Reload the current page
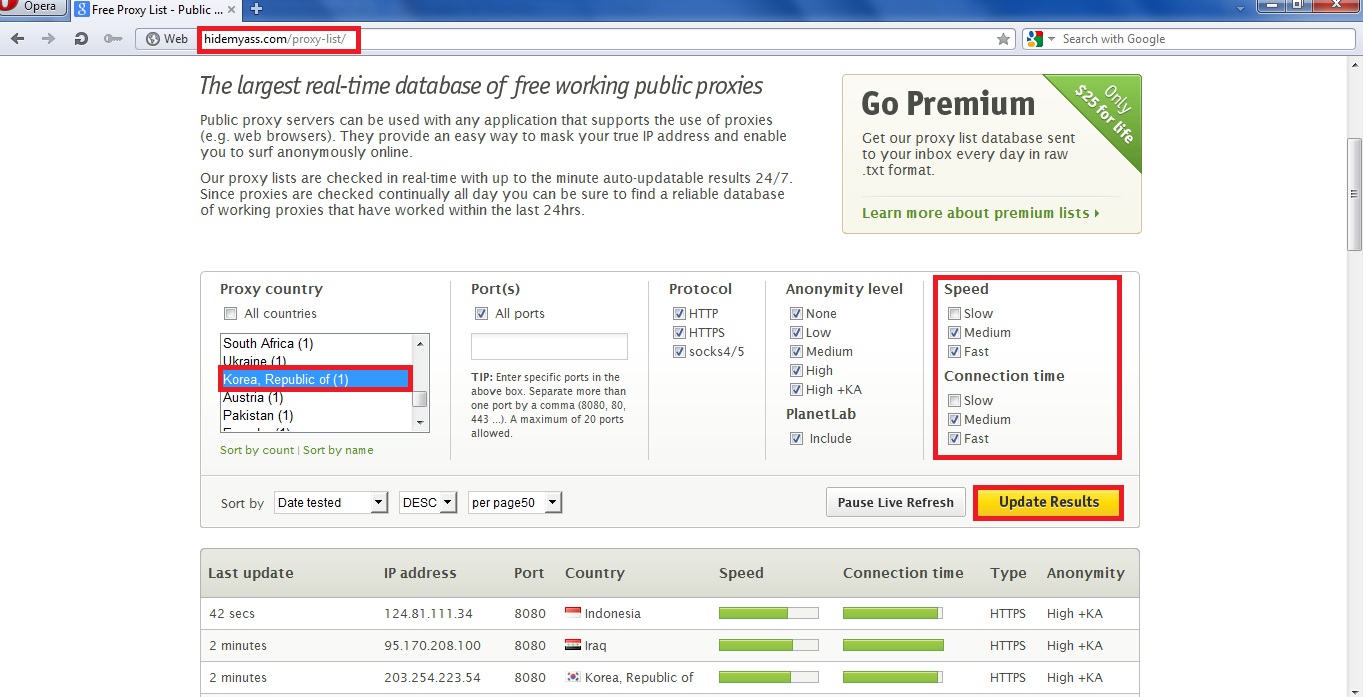This screenshot has width=1363, height=697. point(81,39)
